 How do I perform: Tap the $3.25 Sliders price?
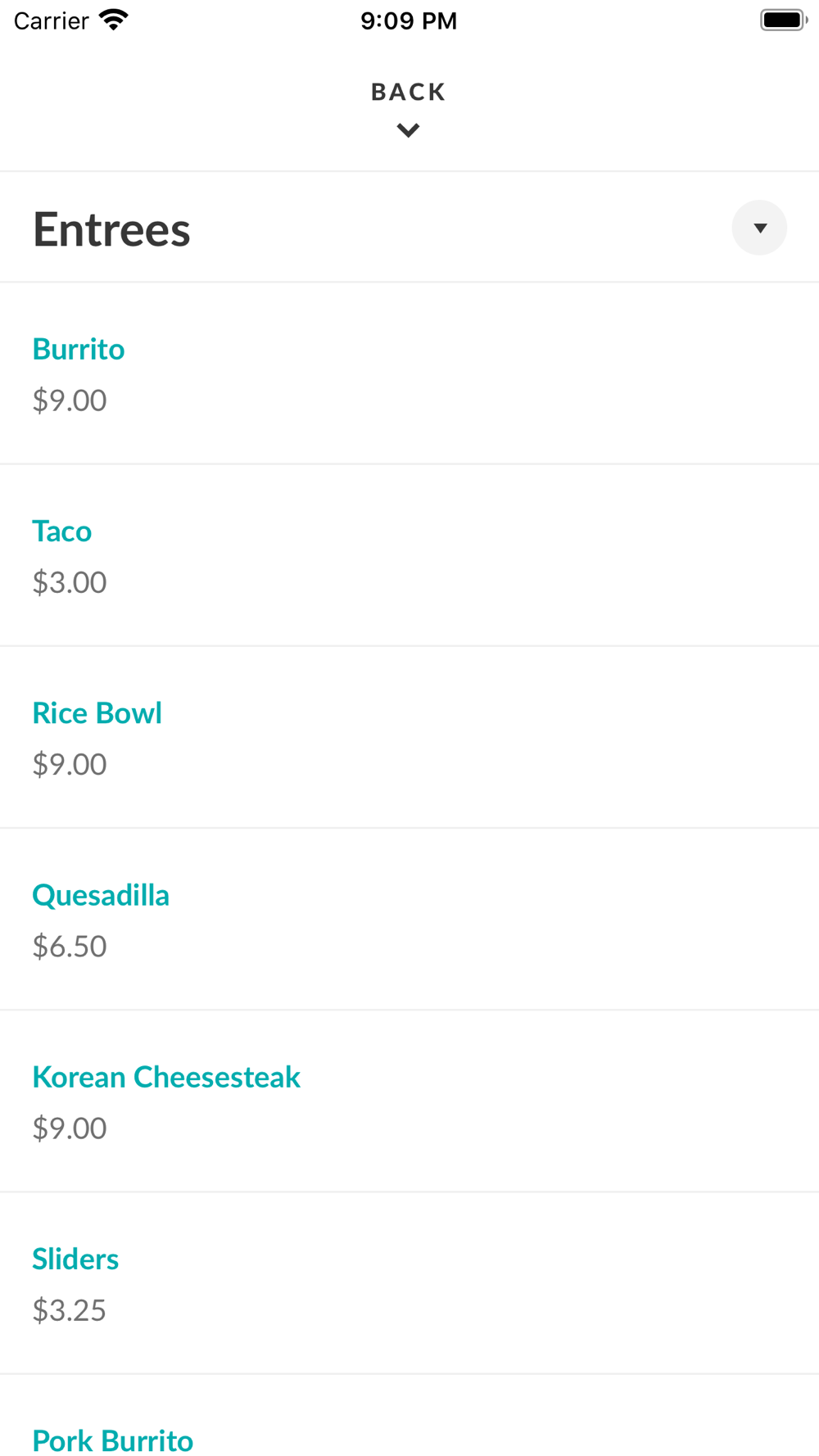point(70,1310)
